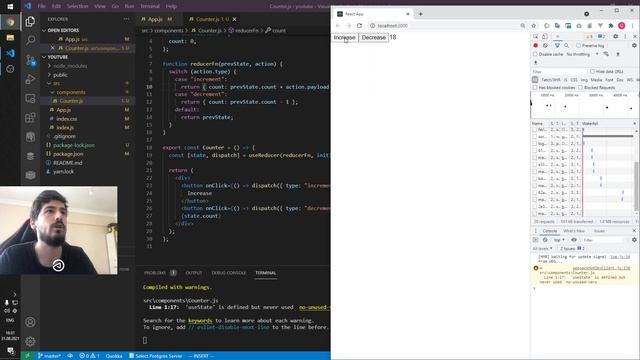Switch to Debug Console tab
The width and height of the screenshot is (640, 360).
point(229,273)
